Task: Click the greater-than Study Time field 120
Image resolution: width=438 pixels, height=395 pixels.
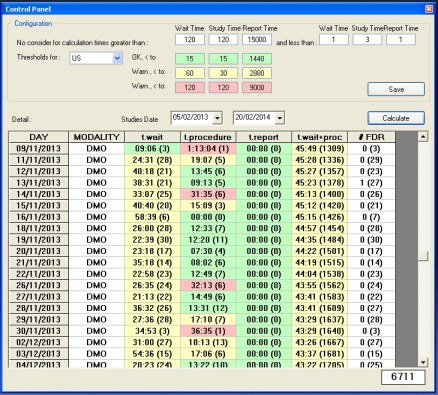Action: click(x=223, y=40)
